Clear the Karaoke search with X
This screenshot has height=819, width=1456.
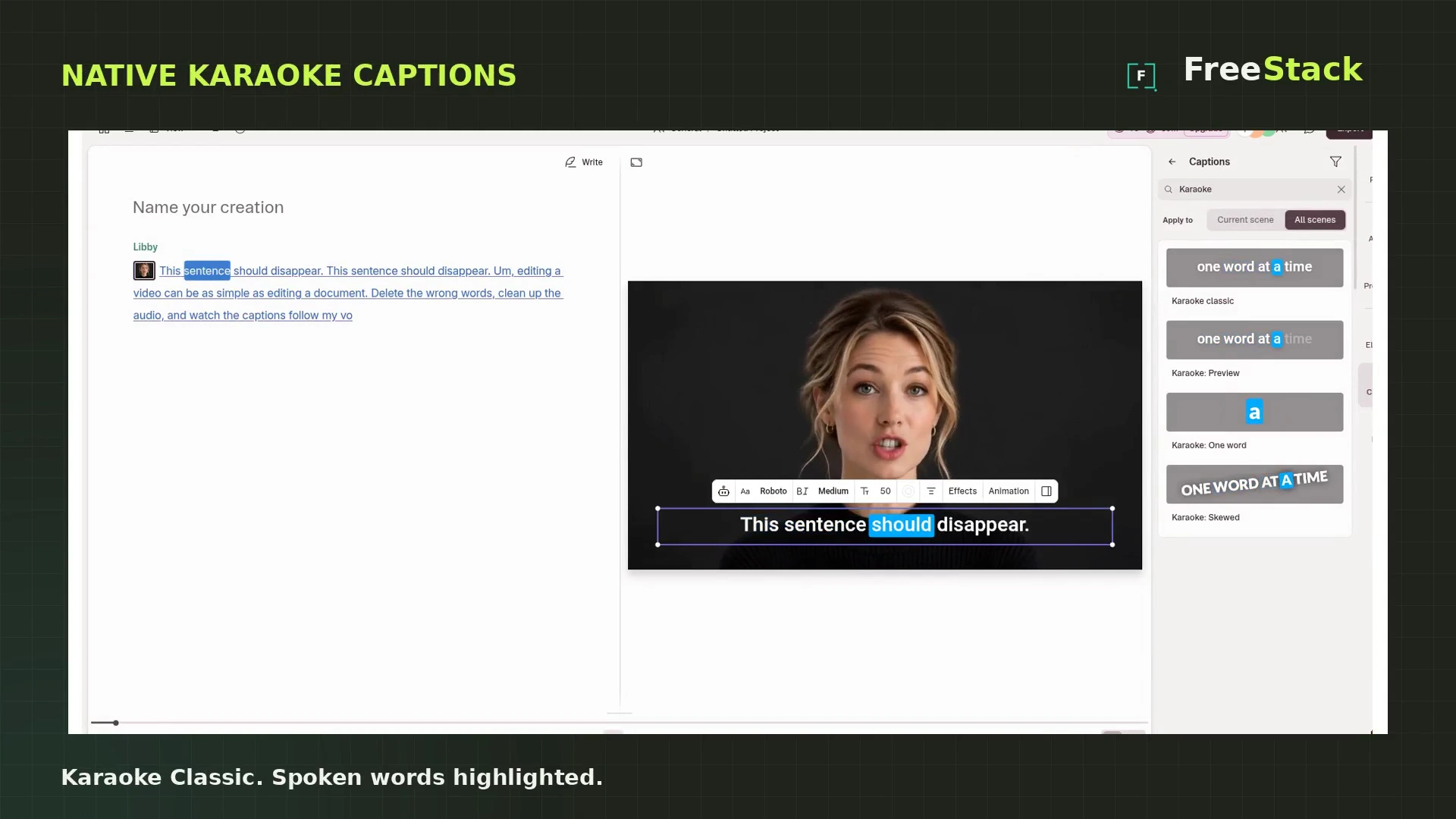click(x=1341, y=190)
